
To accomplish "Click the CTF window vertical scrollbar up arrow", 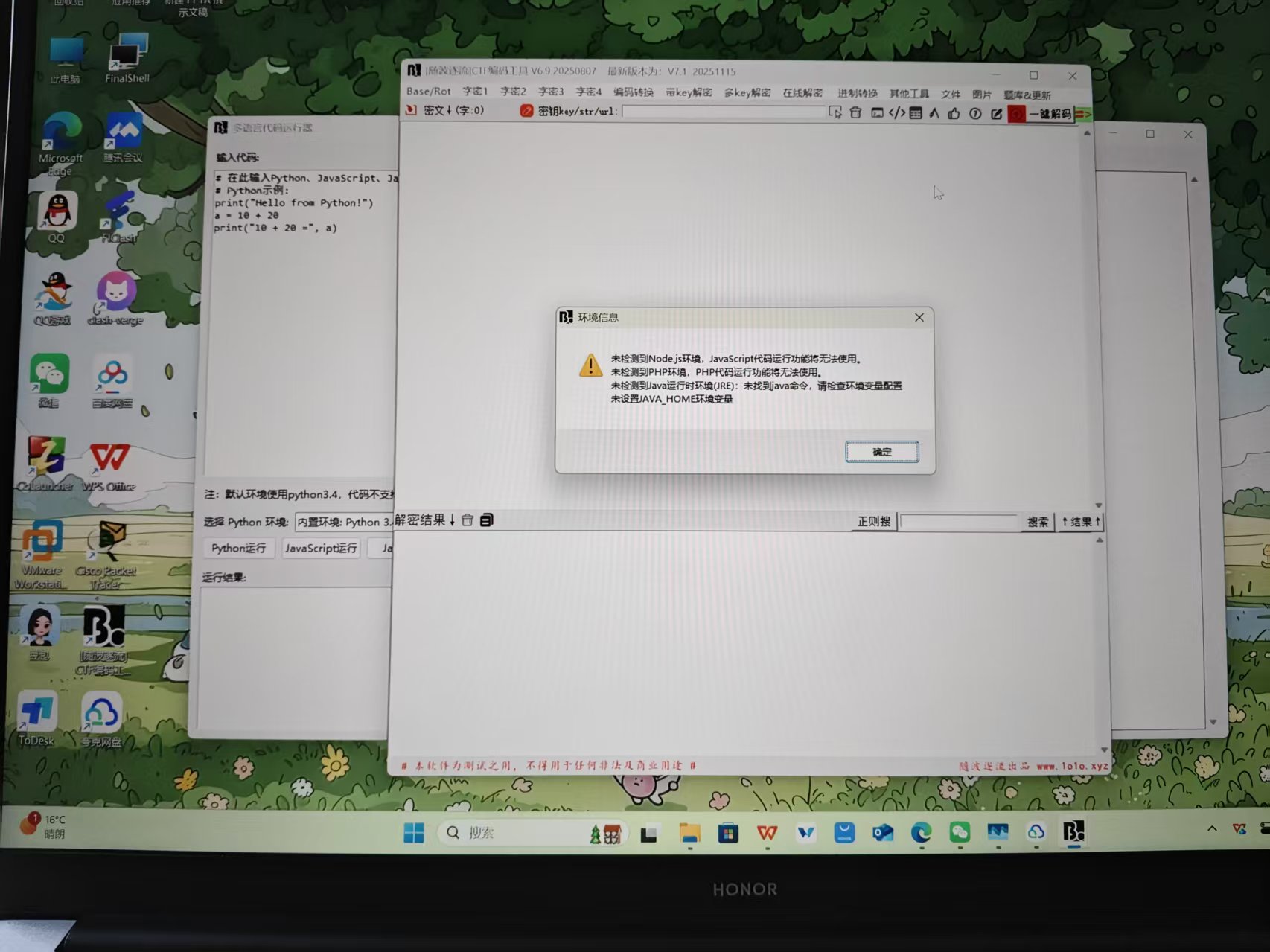I will (x=1087, y=133).
